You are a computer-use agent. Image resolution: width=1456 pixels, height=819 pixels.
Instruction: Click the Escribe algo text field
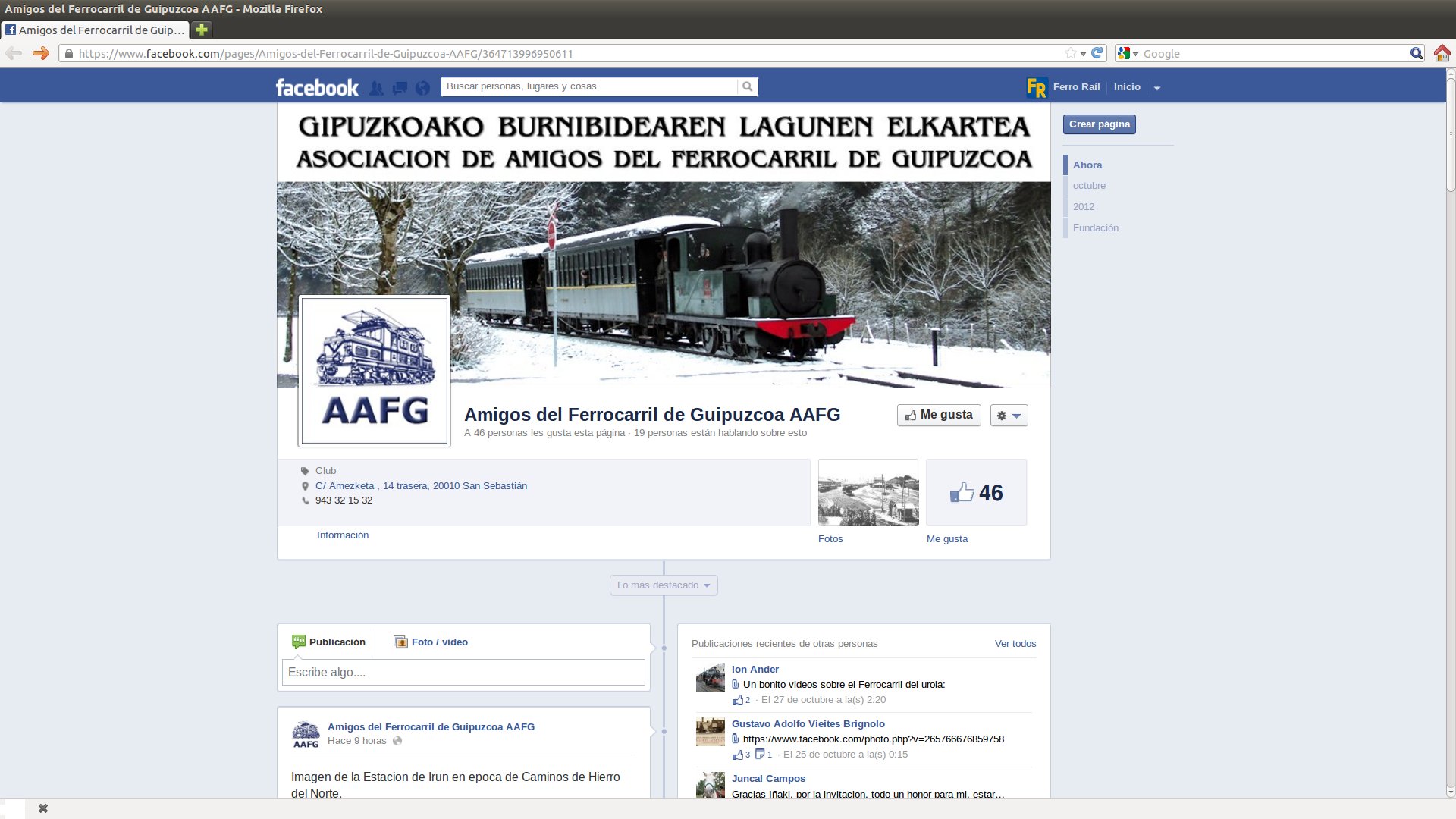coord(463,673)
